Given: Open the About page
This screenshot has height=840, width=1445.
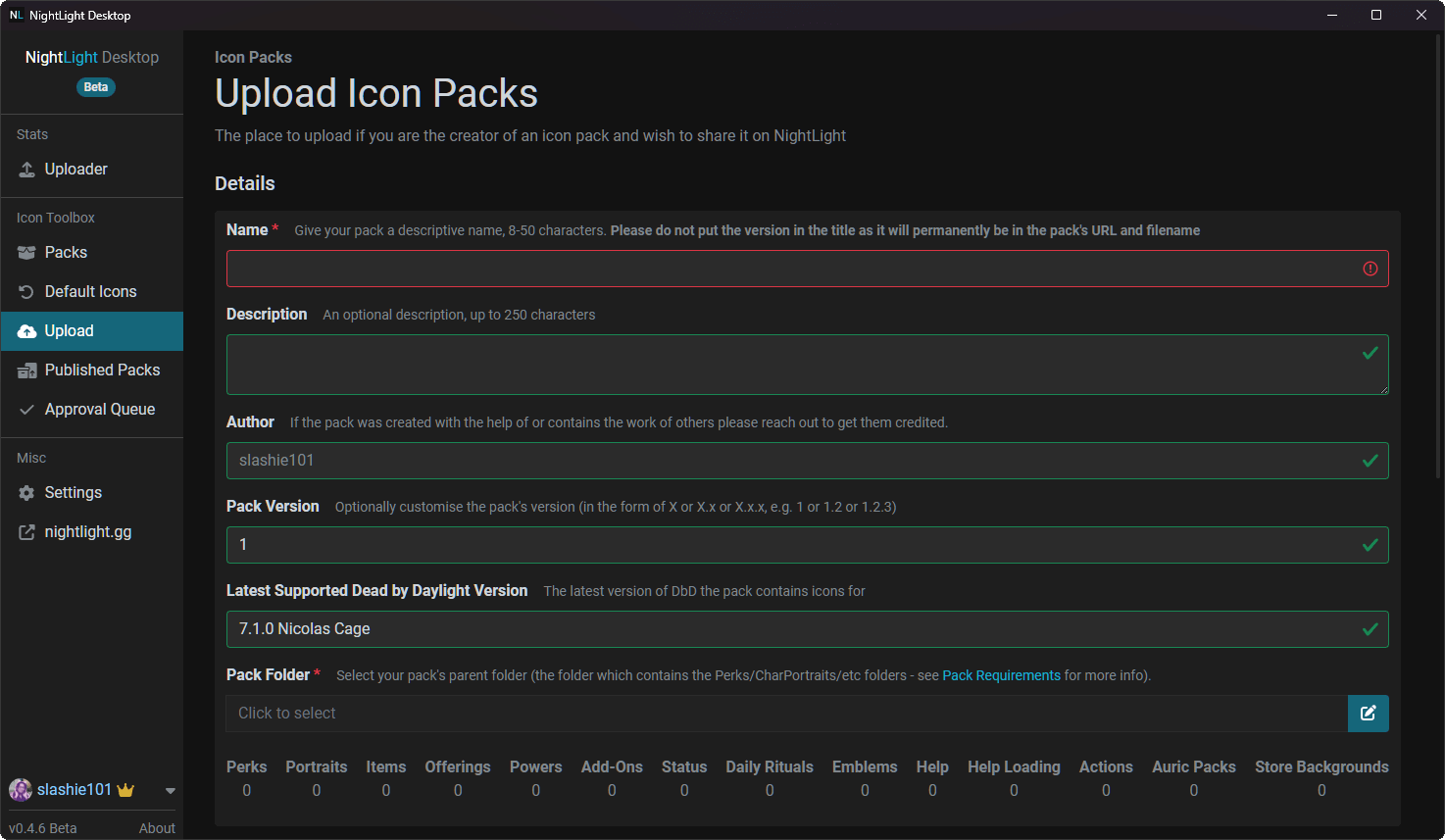Looking at the screenshot, I should [157, 827].
